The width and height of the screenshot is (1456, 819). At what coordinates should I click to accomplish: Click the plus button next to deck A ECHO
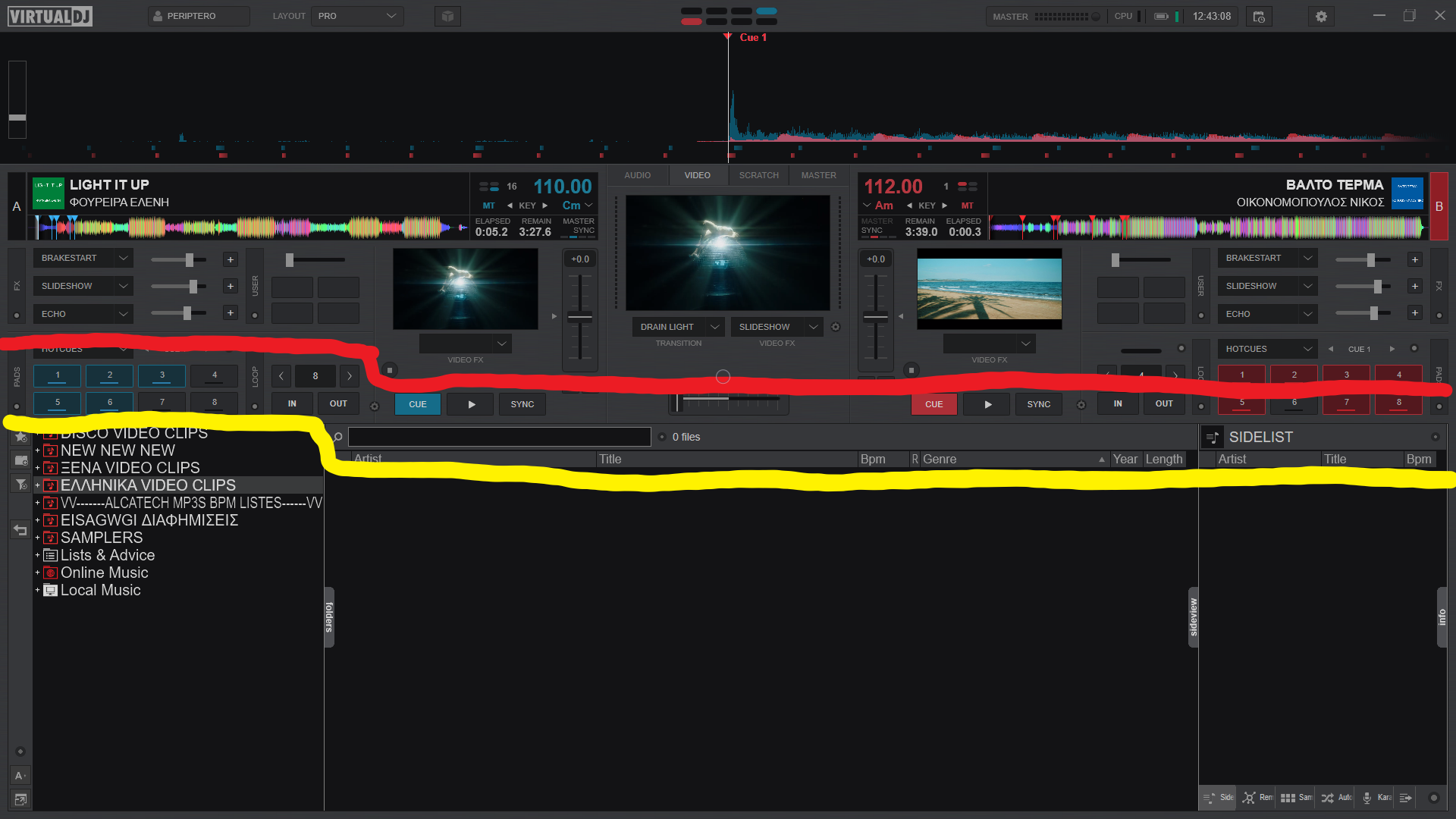(x=231, y=312)
